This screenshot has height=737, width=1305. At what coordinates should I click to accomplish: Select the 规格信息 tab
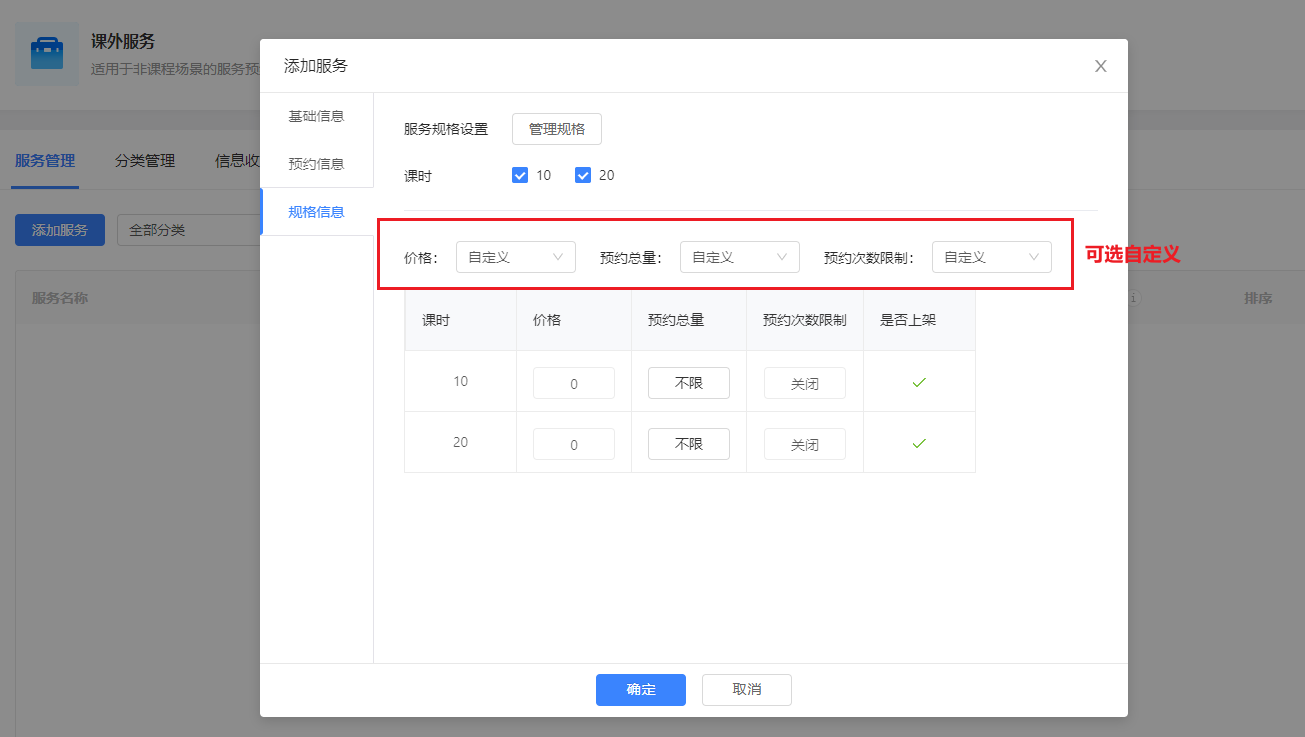(x=316, y=212)
